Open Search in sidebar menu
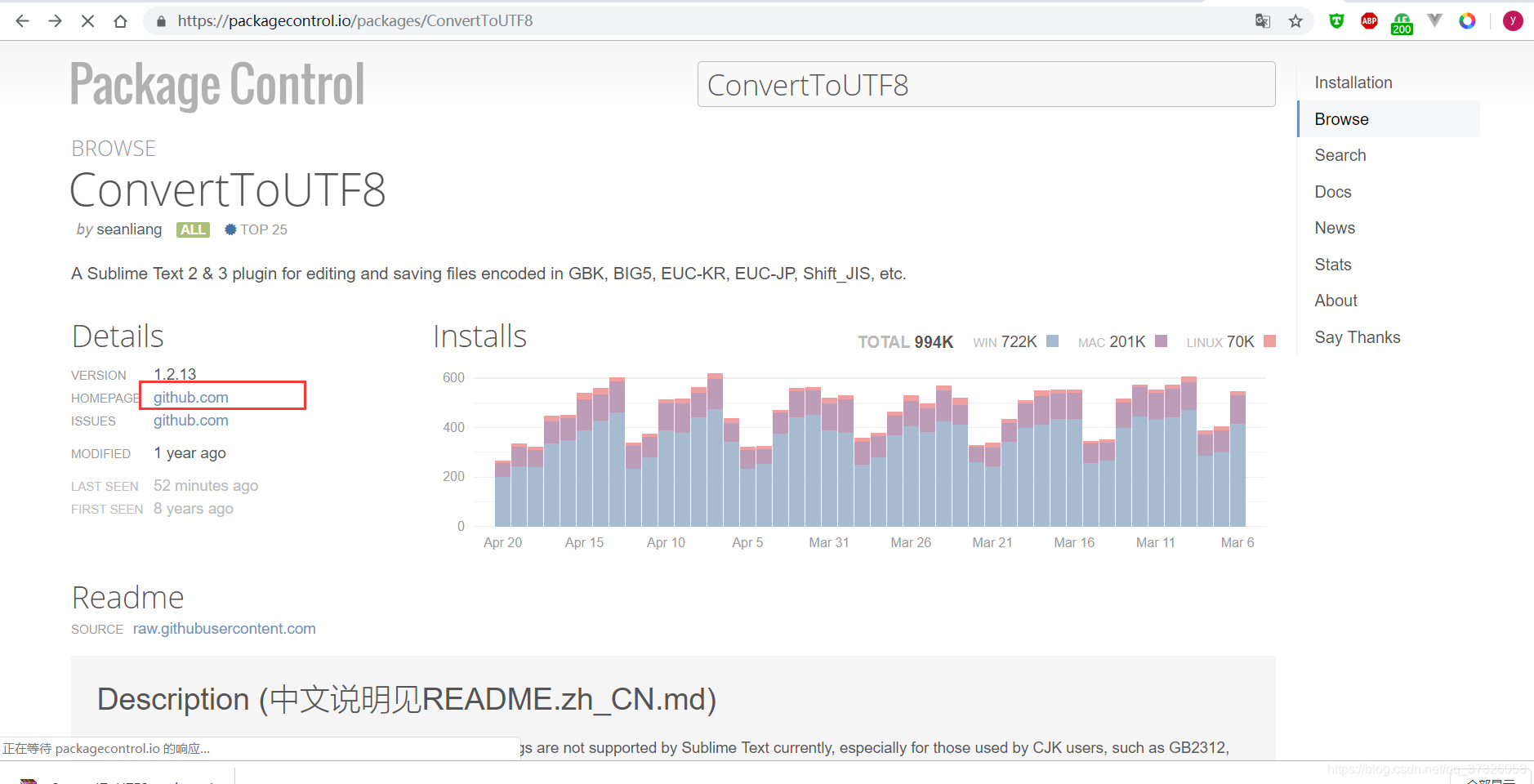This screenshot has width=1534, height=784. tap(1340, 155)
